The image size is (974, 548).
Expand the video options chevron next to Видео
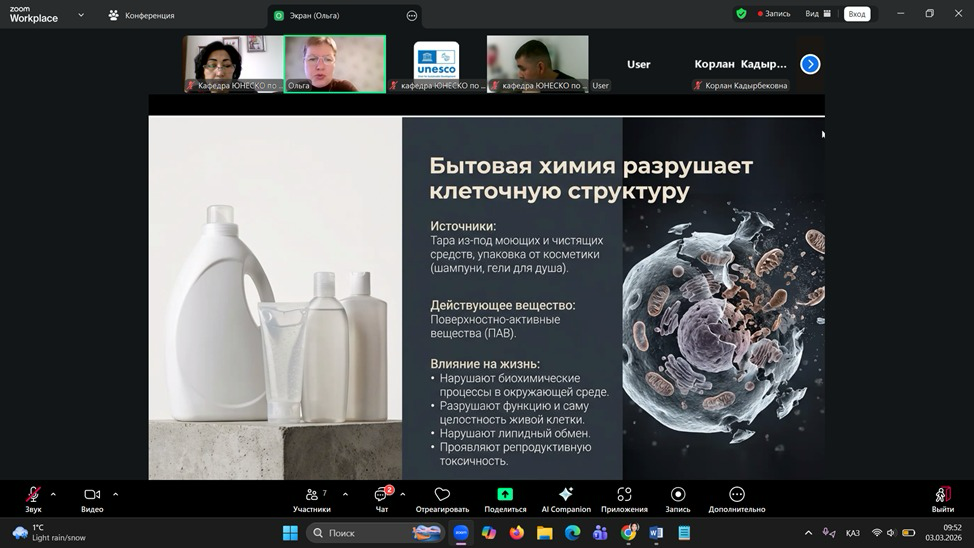click(115, 494)
